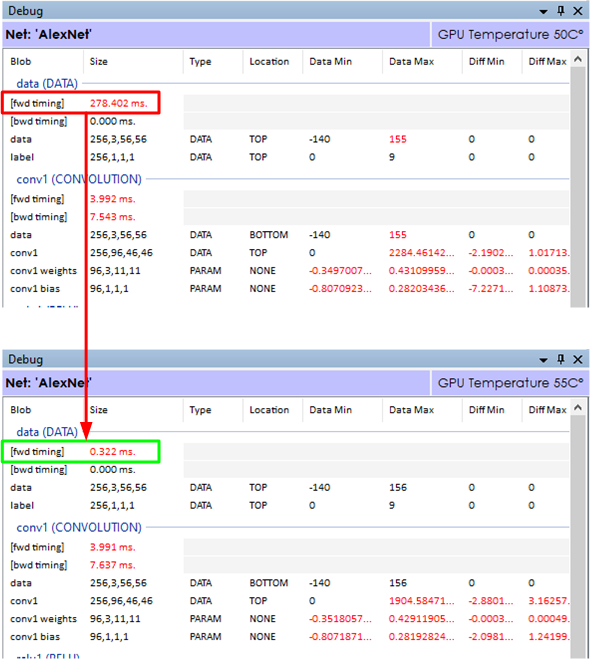Close the upper Debug panel
Image resolution: width=590 pixels, height=659 pixels.
coord(578,11)
